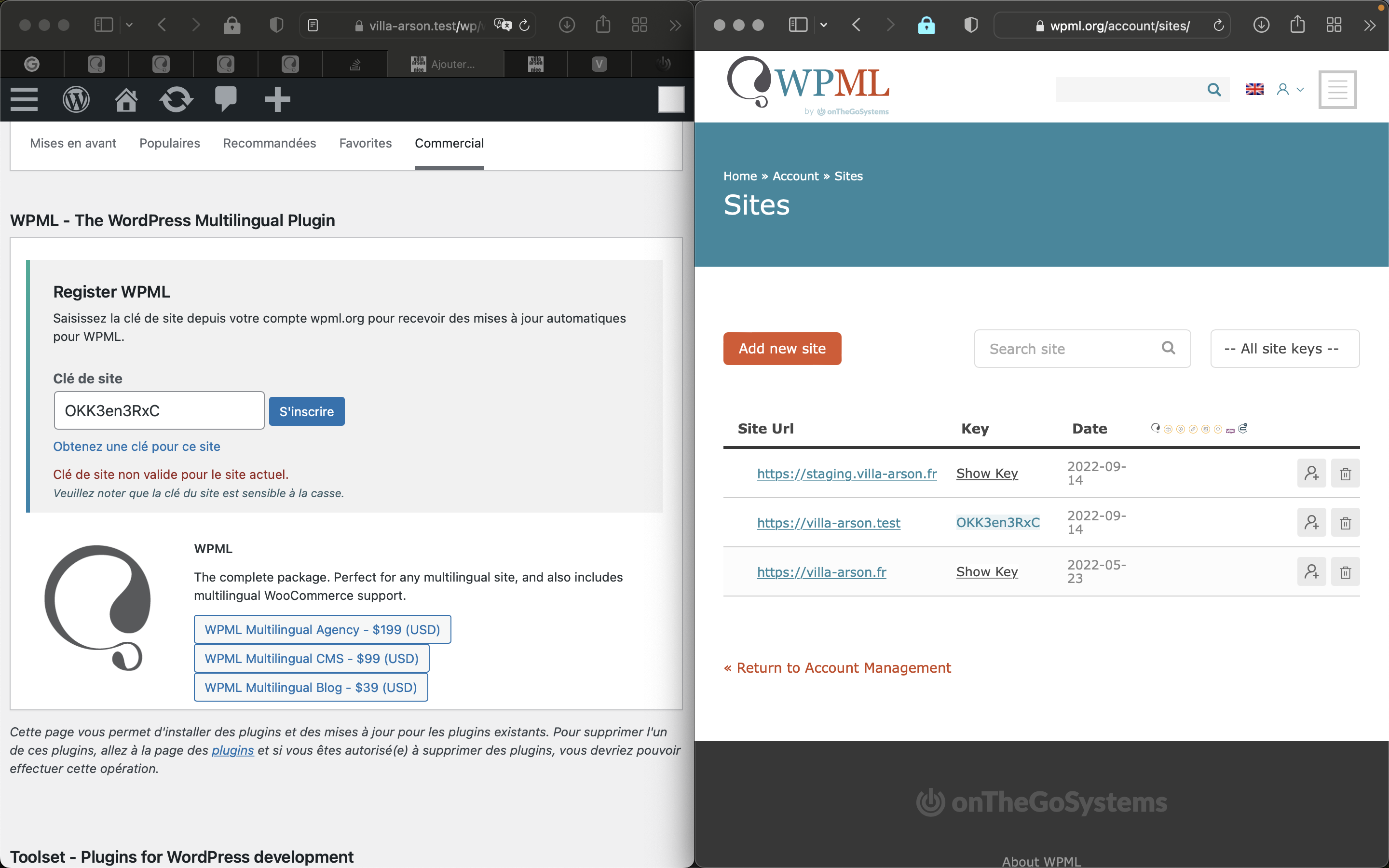Expand sidebar options chevron in right Safari
1389x868 pixels.
coord(824,25)
